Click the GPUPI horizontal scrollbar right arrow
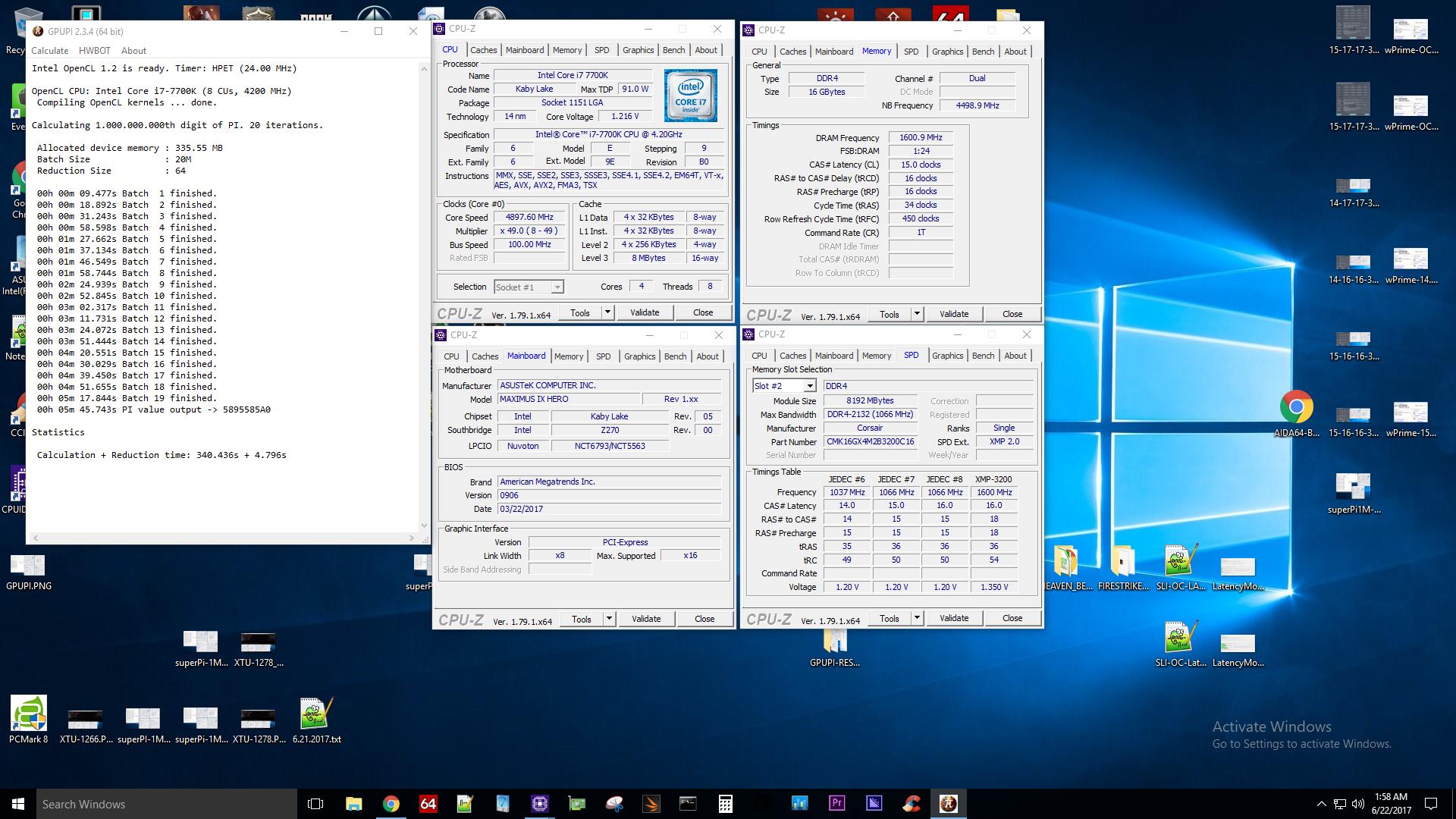This screenshot has height=819, width=1456. click(x=412, y=538)
